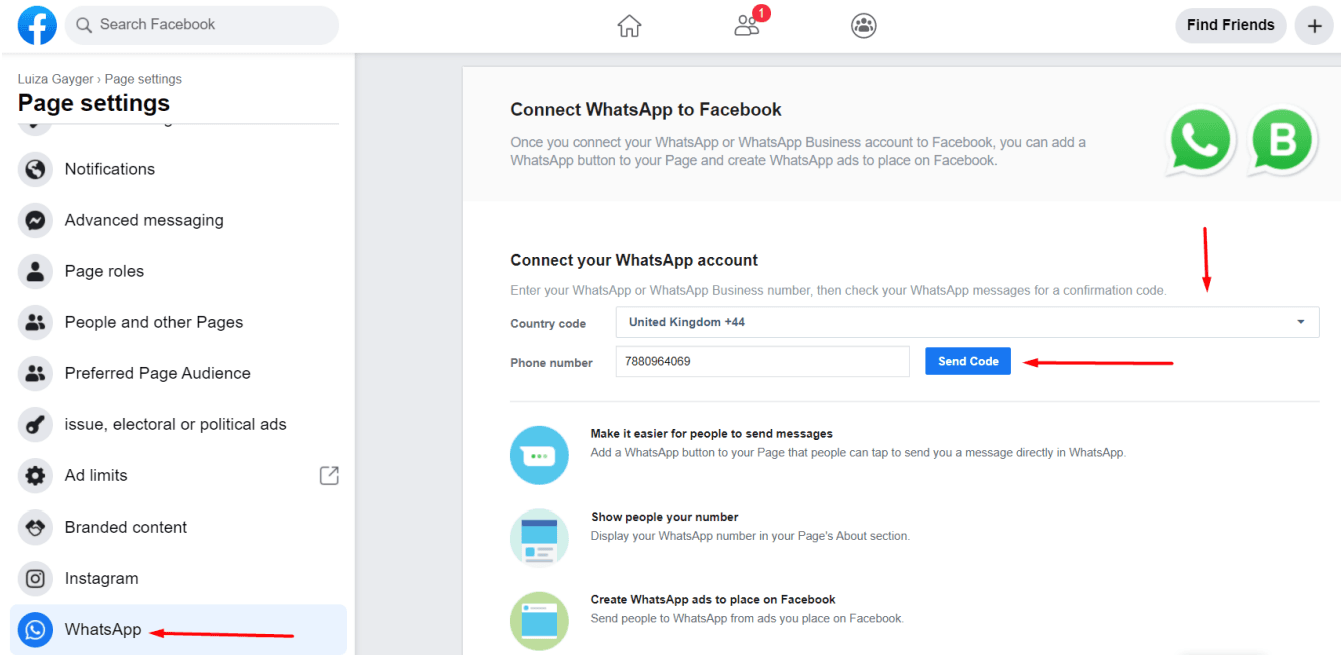The width and height of the screenshot is (1341, 655).
Task: Open the Home feed icon
Action: click(x=629, y=26)
